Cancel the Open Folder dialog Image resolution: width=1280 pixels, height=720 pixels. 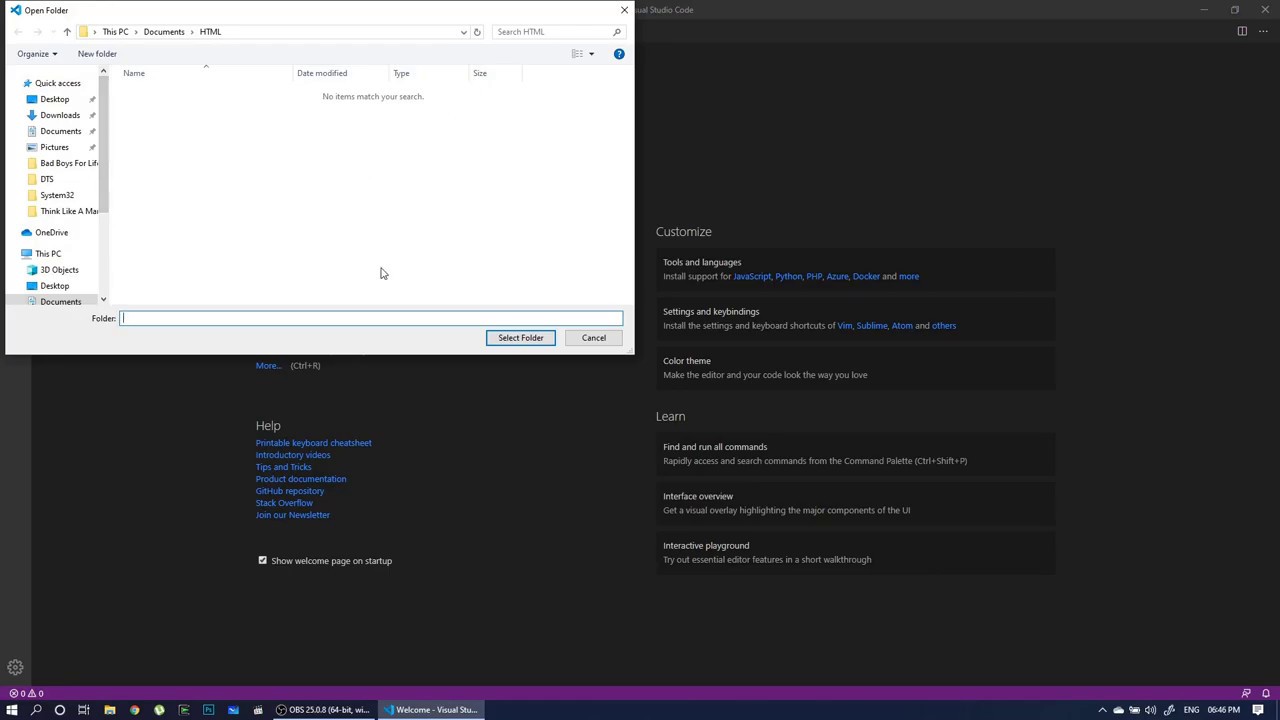(594, 338)
